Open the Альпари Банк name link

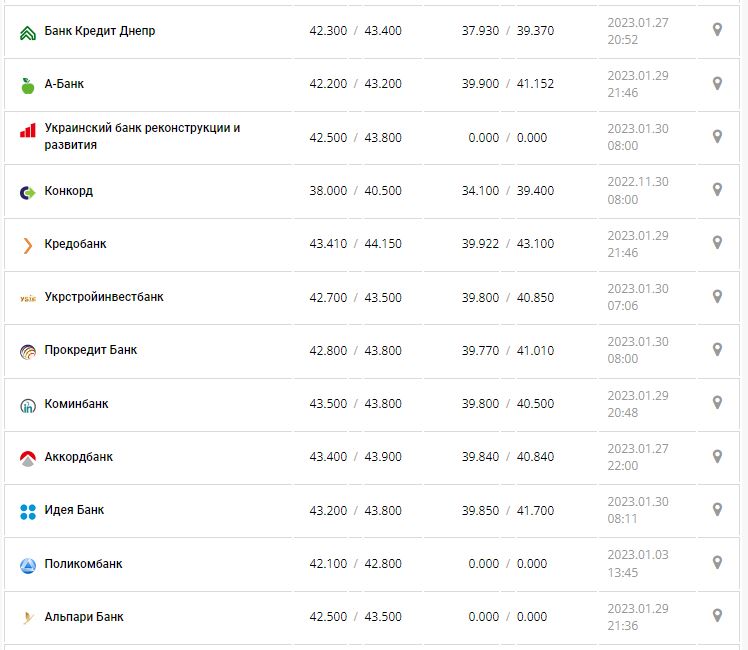point(84,617)
